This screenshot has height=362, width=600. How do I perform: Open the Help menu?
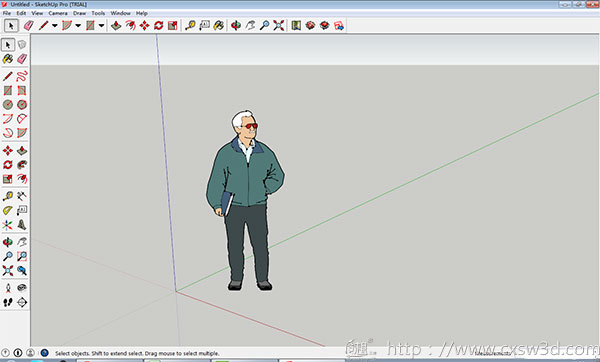[142, 13]
